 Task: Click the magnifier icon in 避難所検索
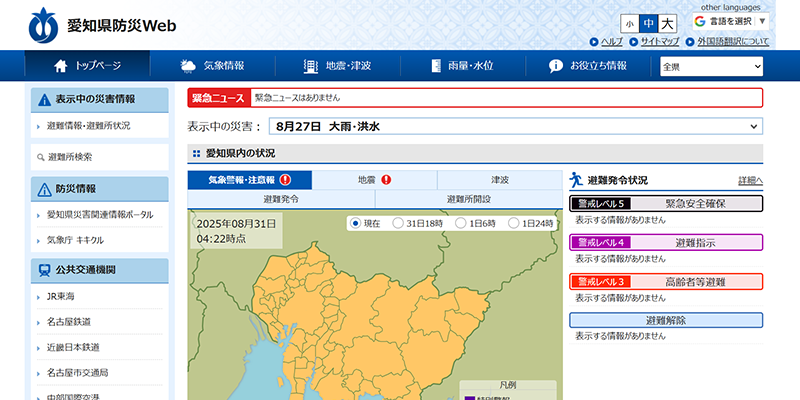click(41, 158)
